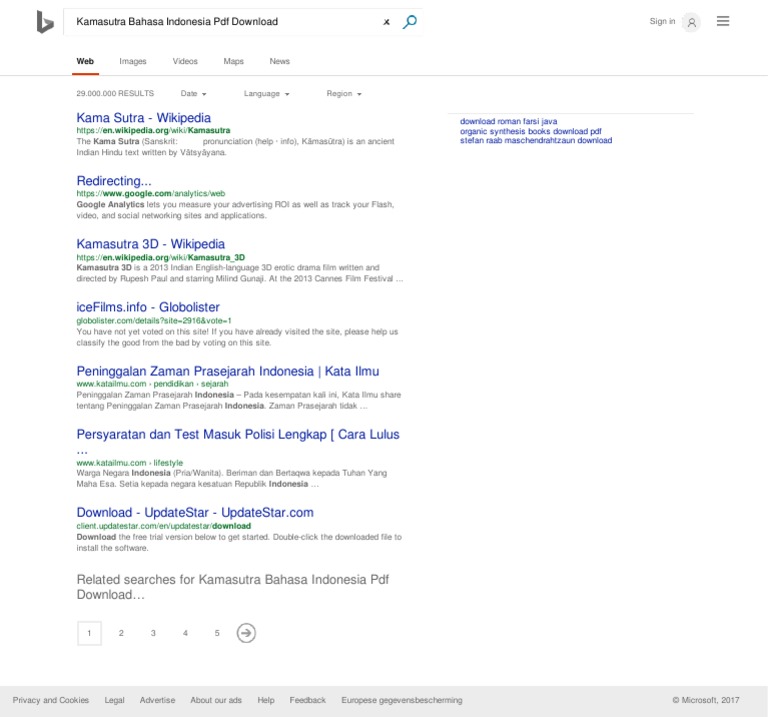768x717 pixels.
Task: Open Kamasutra 3D - Wikipedia result
Action: [x=150, y=244]
